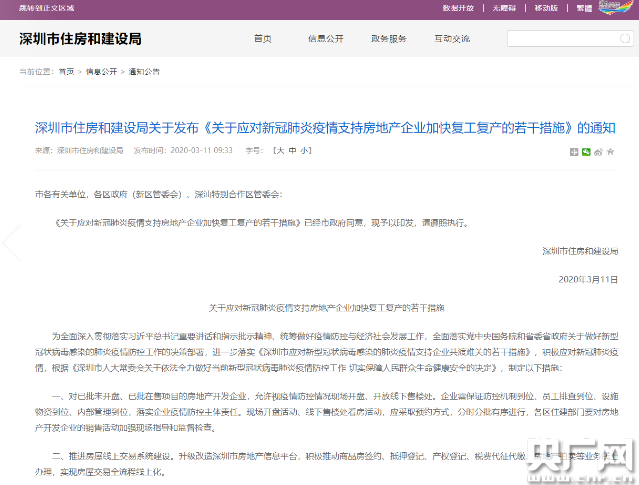This screenshot has width=639, height=485.
Task: Set font size to 大 (large)
Action: coord(280,150)
